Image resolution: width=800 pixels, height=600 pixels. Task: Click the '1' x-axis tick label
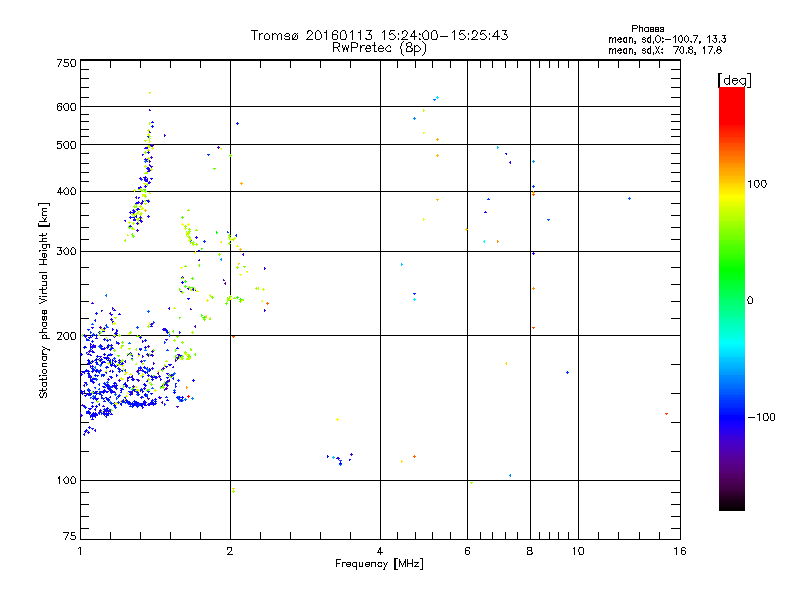pos(80,551)
